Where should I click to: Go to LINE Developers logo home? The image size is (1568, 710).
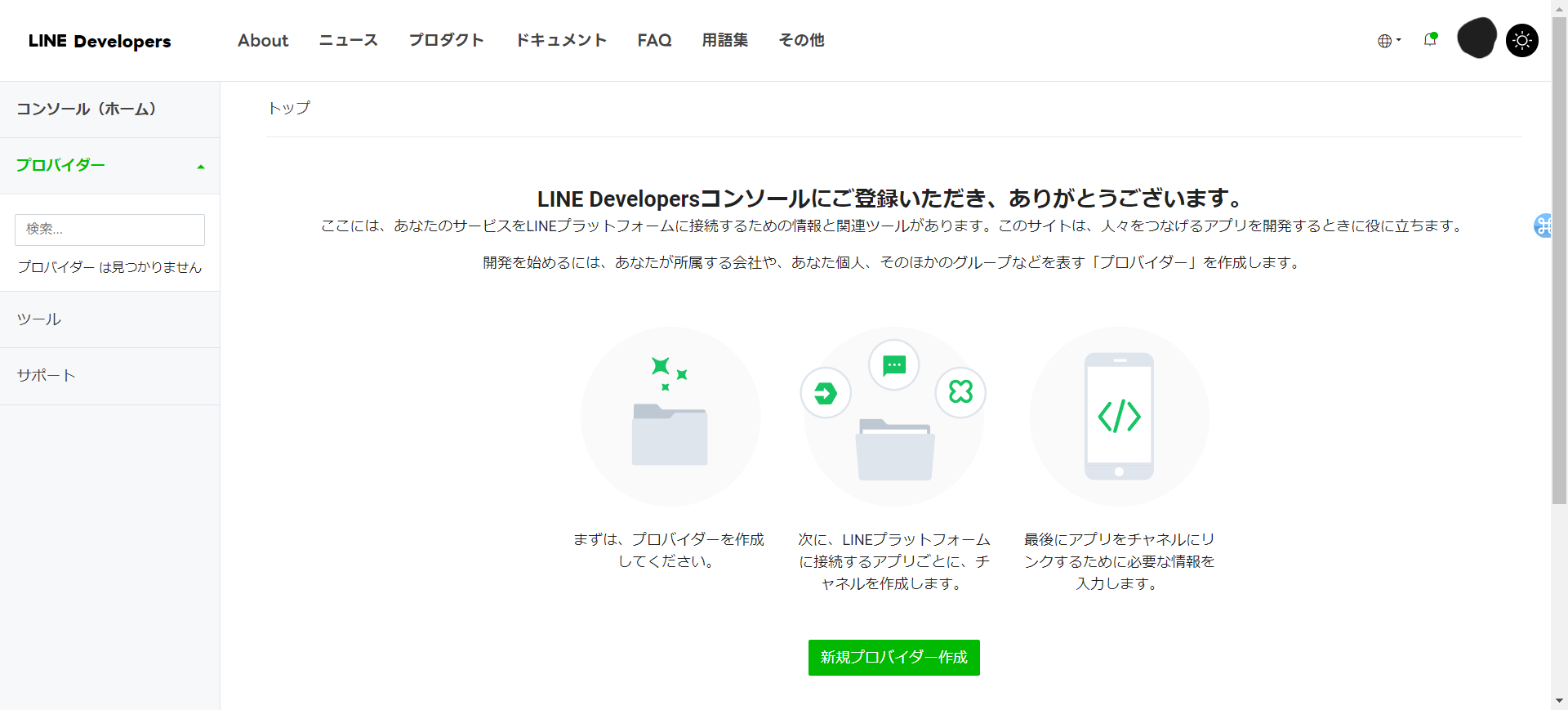(x=100, y=41)
